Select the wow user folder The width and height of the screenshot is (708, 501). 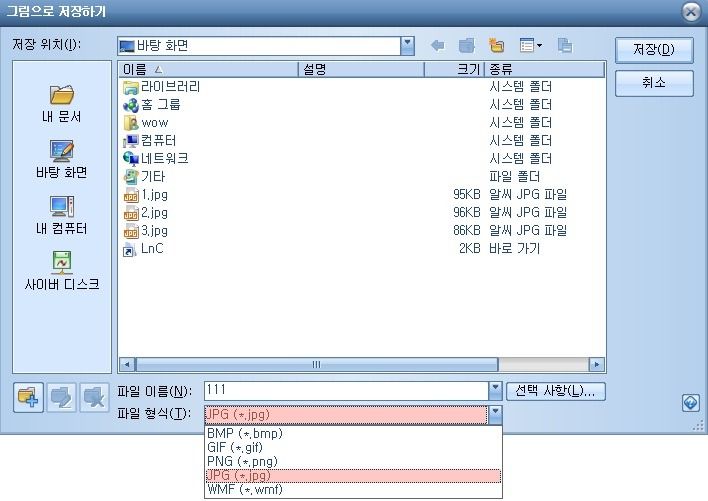(145, 123)
